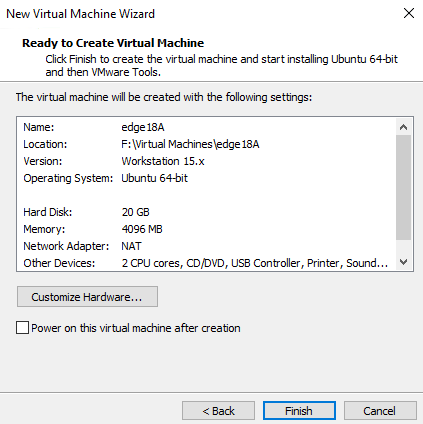Click the Memory: label
The height and width of the screenshot is (424, 423).
44,229
